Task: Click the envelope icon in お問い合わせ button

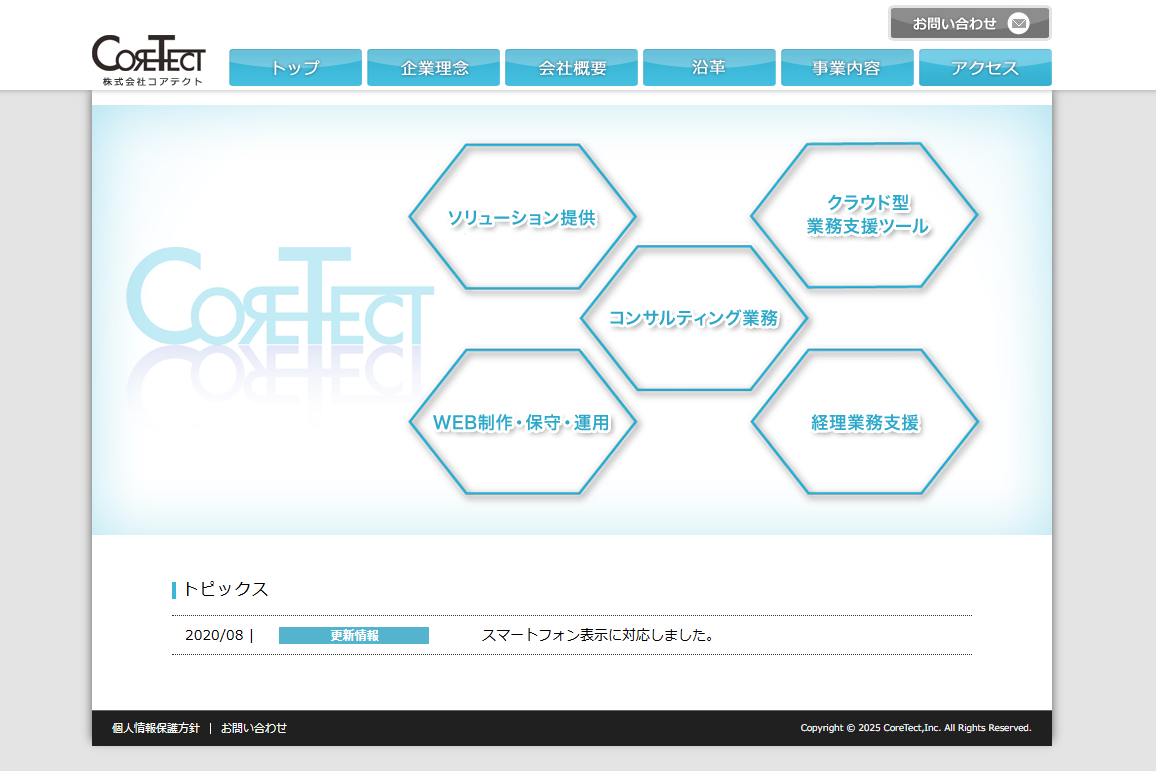Action: [1017, 22]
